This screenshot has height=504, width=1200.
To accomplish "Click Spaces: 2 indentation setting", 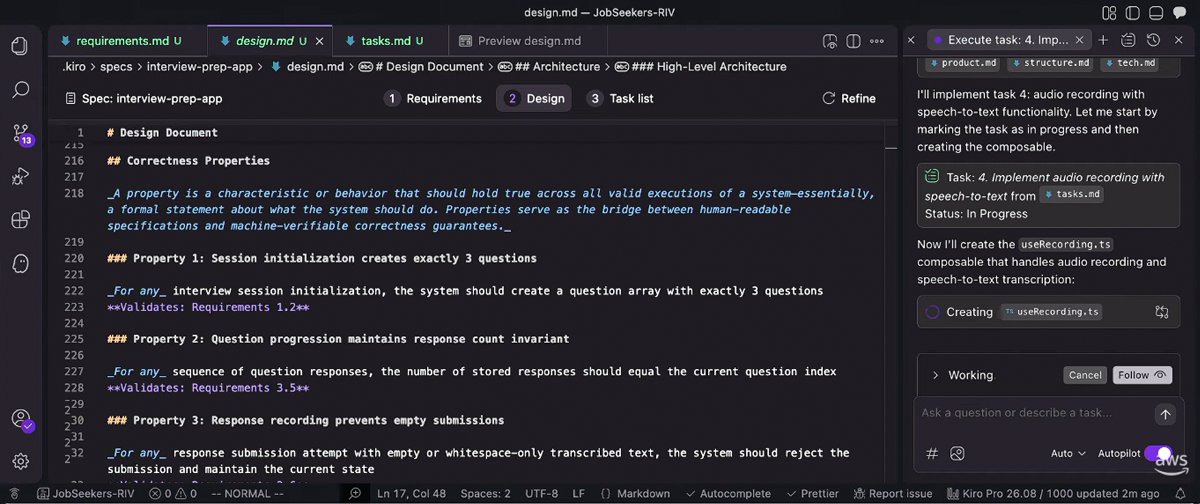I will coord(487,494).
